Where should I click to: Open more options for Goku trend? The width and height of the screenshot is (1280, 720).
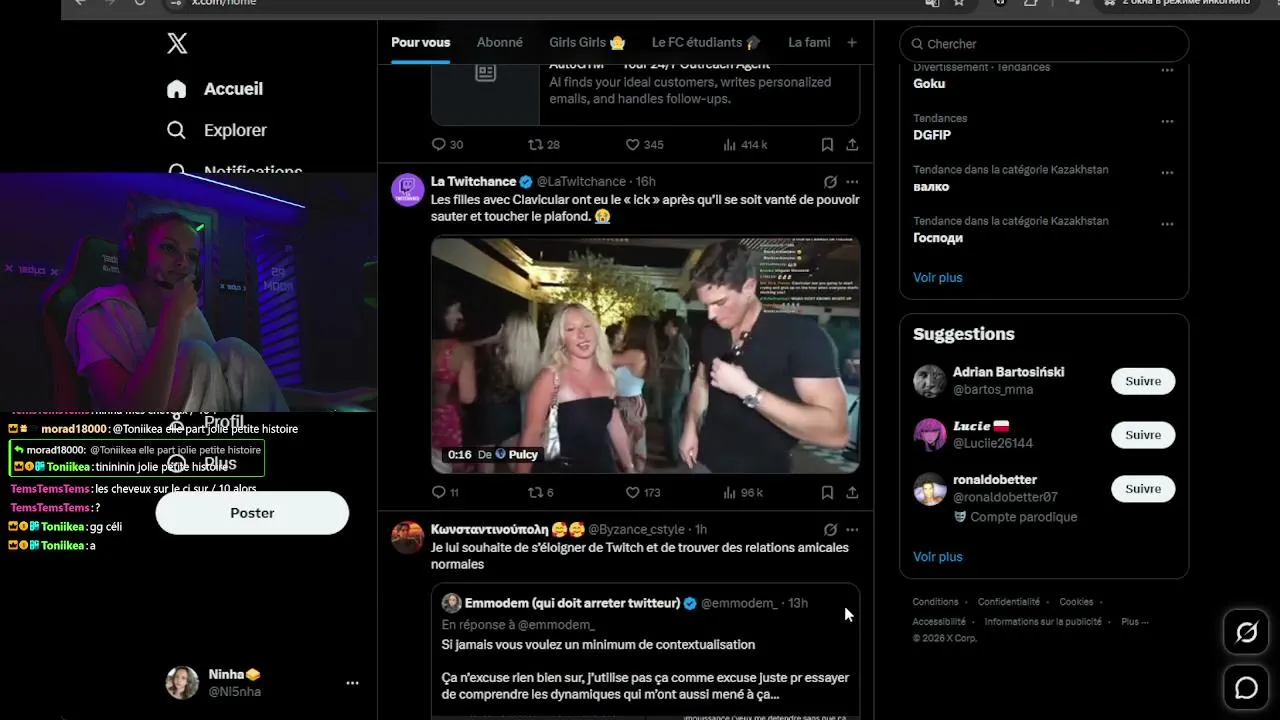pos(1167,70)
